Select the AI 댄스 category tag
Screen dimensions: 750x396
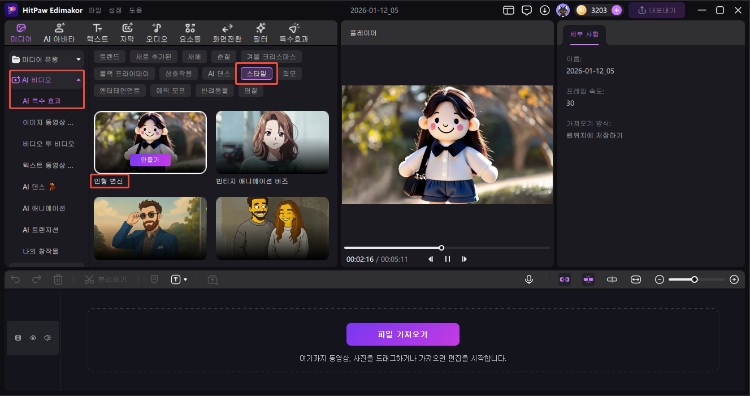click(x=219, y=73)
